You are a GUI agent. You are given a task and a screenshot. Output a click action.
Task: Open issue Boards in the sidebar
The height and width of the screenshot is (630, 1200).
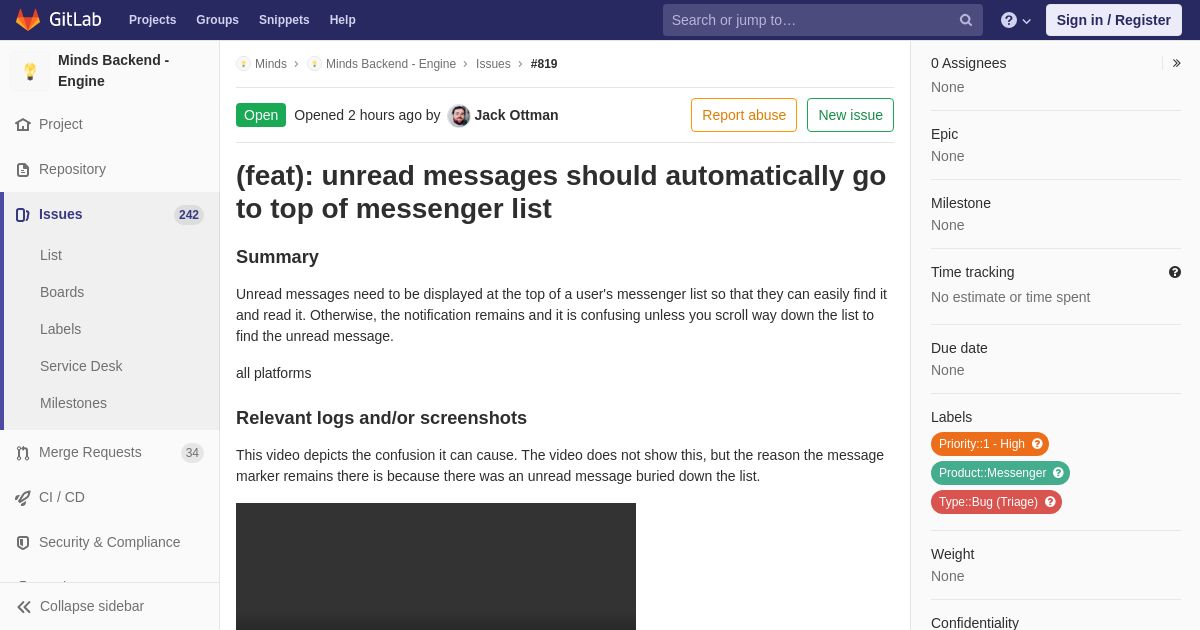(x=62, y=292)
